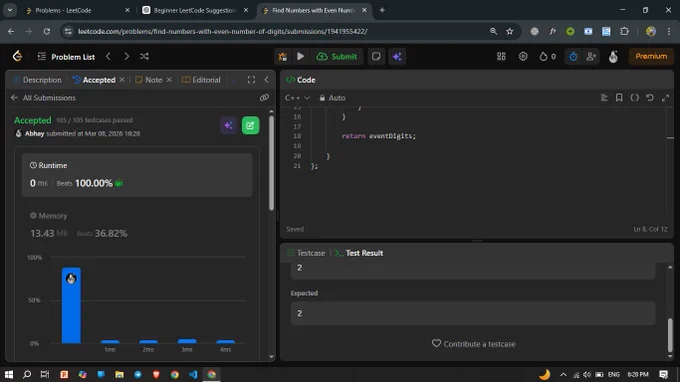This screenshot has height=382, width=680.
Task: Toggle the Auto lock setting
Action: (x=332, y=98)
